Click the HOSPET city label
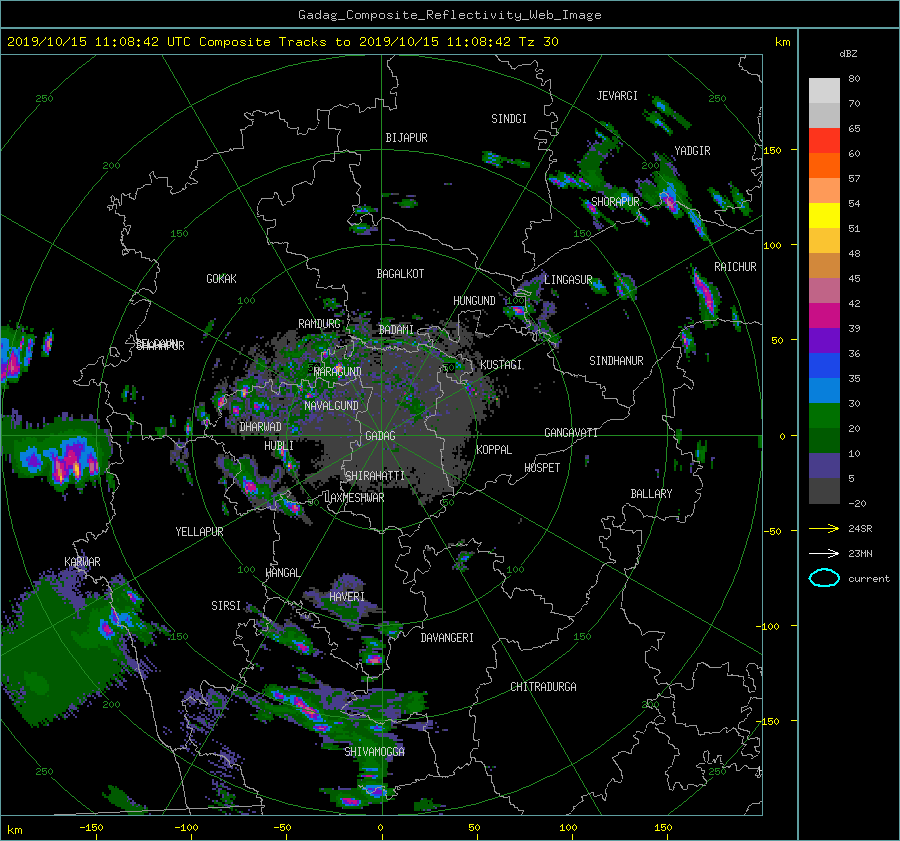900x841 pixels. pyautogui.click(x=542, y=468)
